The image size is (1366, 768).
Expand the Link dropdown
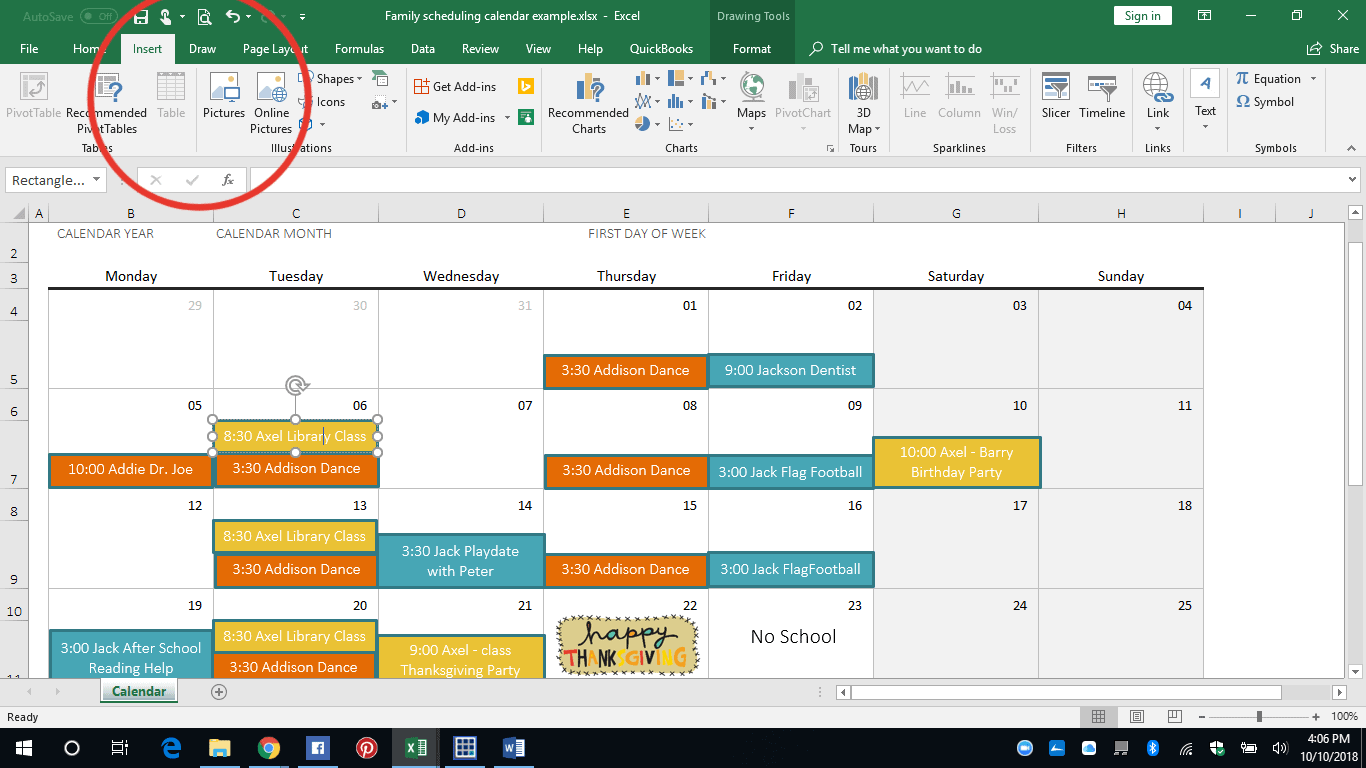(x=1158, y=127)
